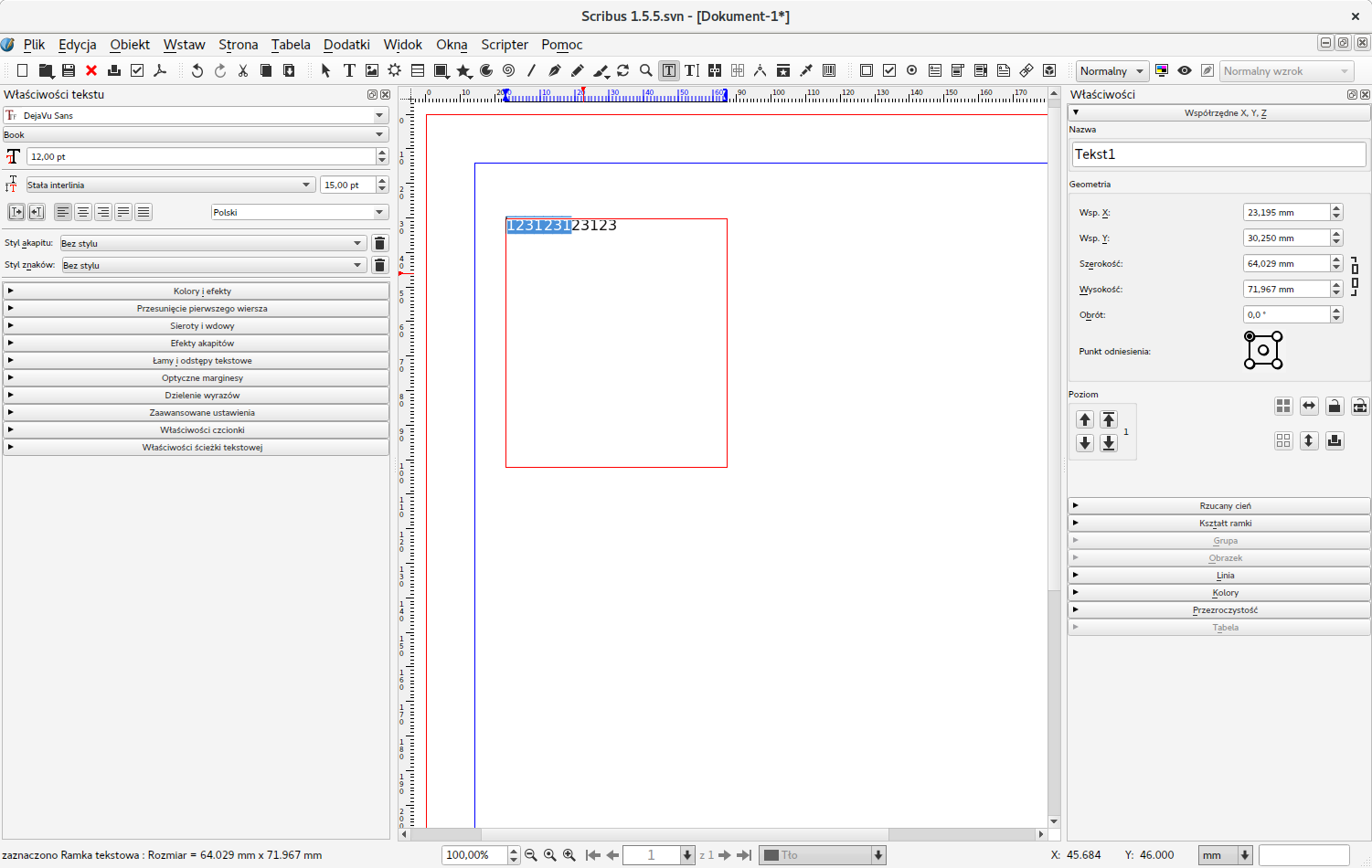Insert a Table with table tool
The width and height of the screenshot is (1372, 868).
coord(418,70)
